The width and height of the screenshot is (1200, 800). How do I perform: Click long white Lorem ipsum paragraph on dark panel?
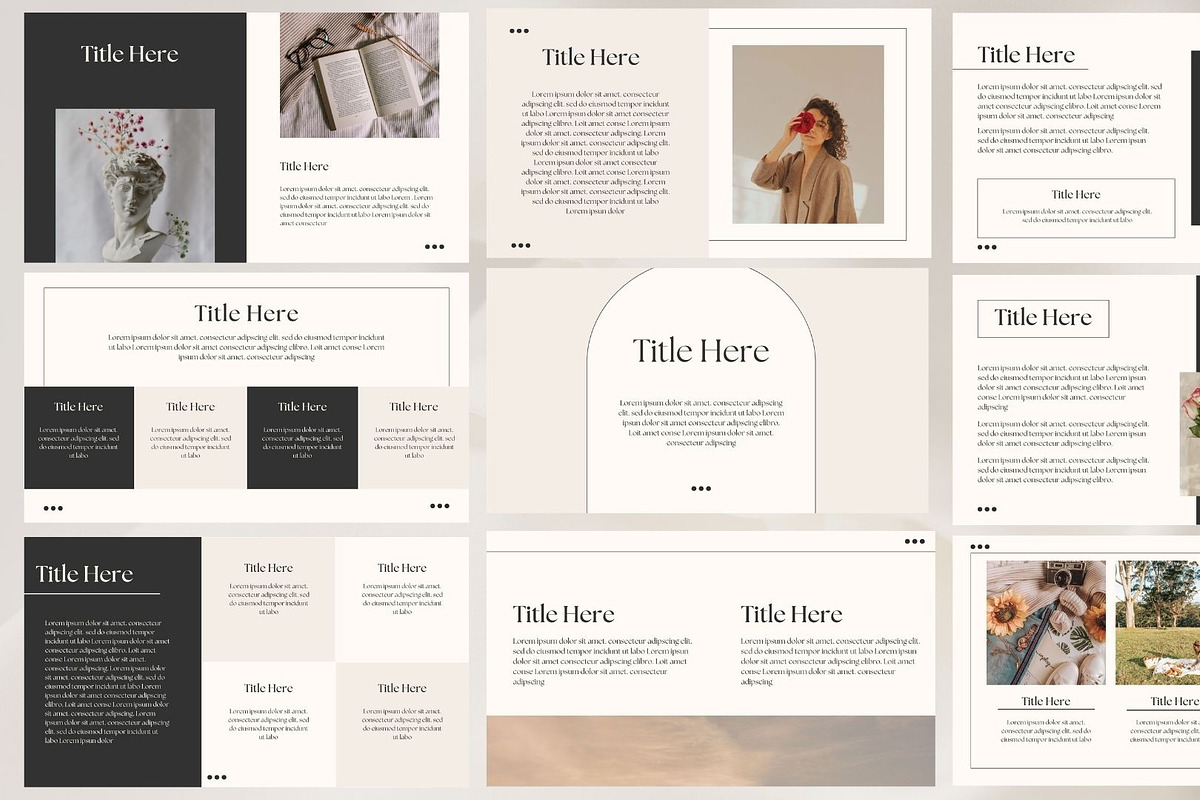(107, 682)
